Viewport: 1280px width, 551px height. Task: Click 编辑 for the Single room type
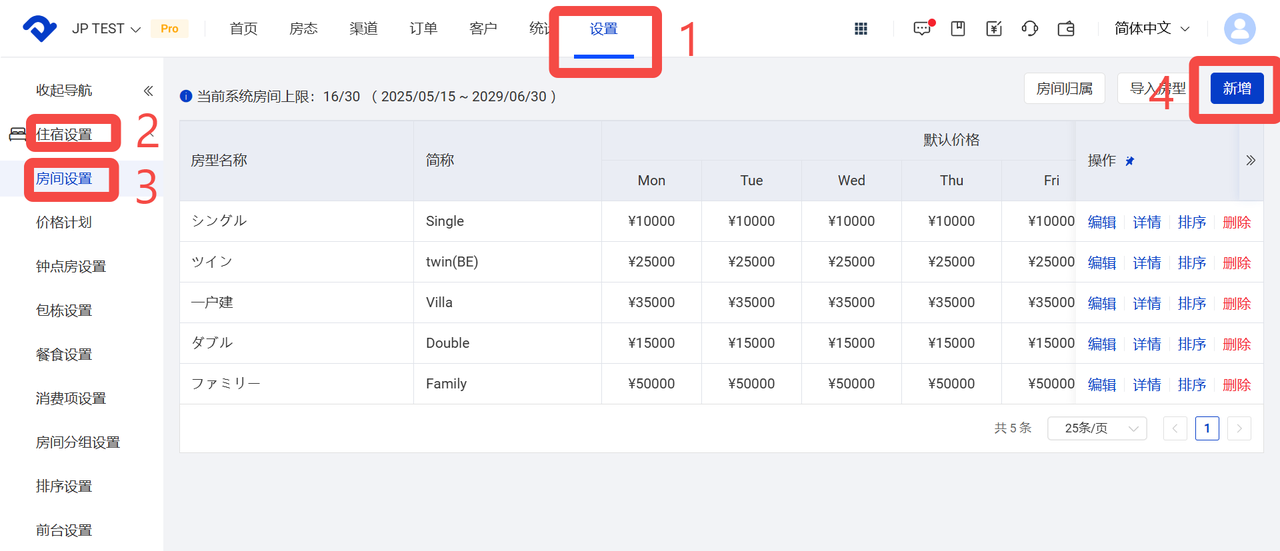click(x=1101, y=222)
